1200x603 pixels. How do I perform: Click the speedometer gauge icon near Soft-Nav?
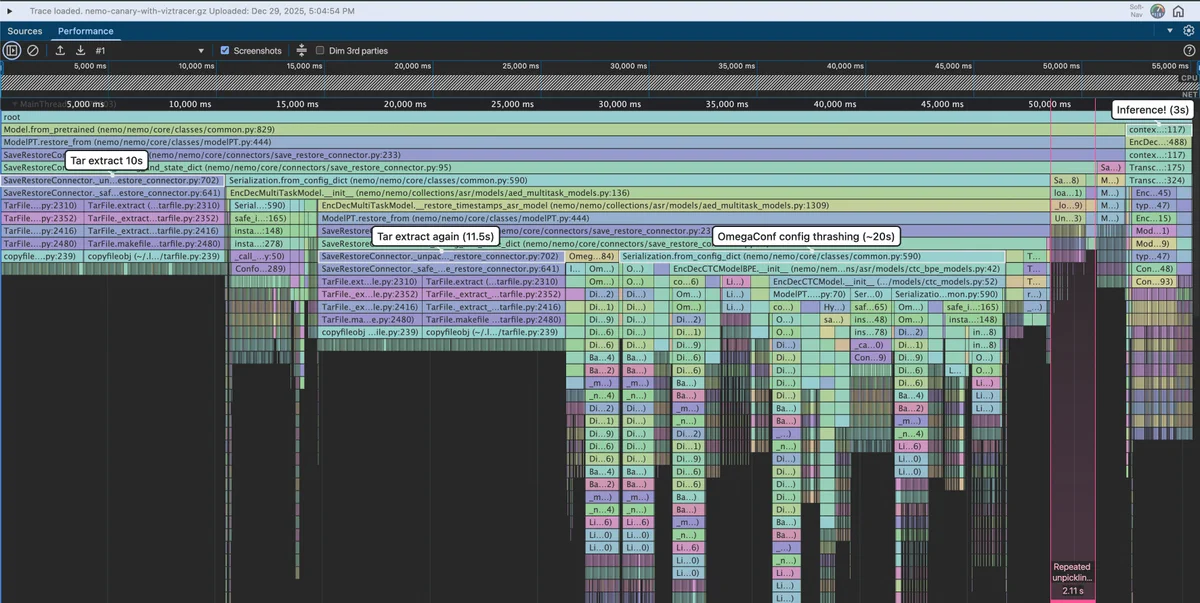coord(1157,11)
